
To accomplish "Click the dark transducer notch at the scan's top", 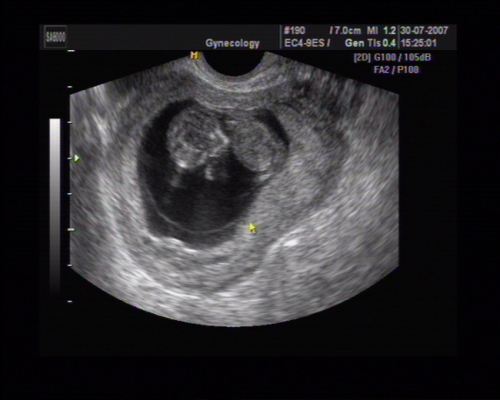I will pyautogui.click(x=234, y=64).
